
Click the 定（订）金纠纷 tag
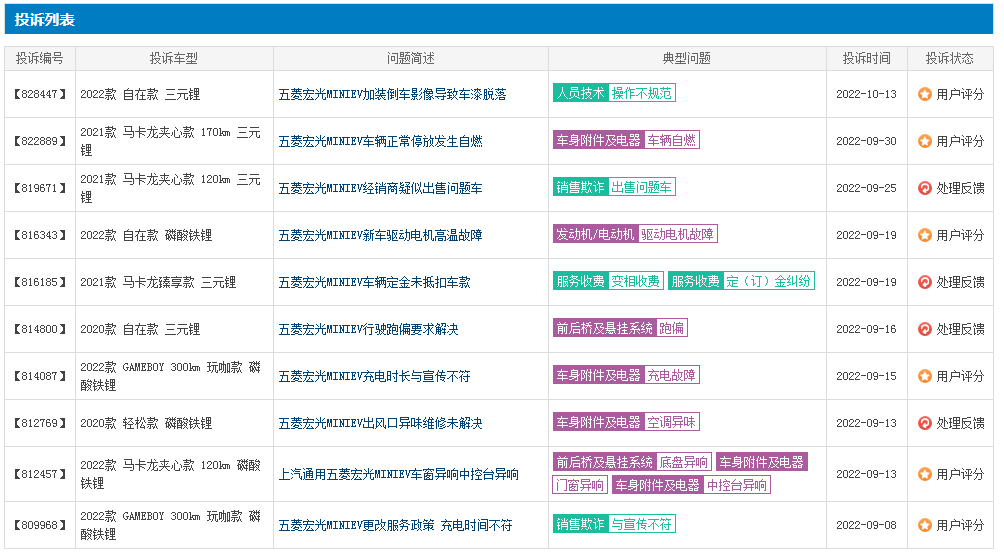click(x=768, y=281)
